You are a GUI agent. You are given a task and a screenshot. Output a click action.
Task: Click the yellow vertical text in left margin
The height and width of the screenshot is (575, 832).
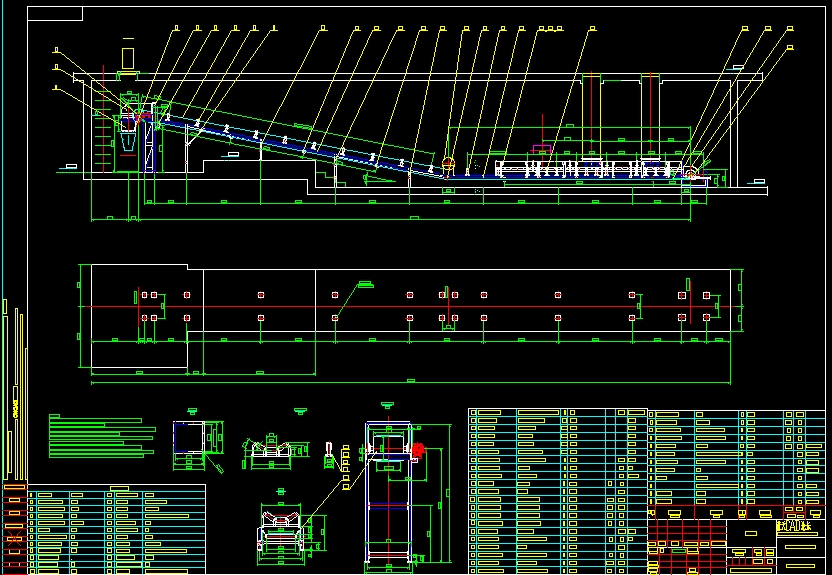[x=15, y=408]
